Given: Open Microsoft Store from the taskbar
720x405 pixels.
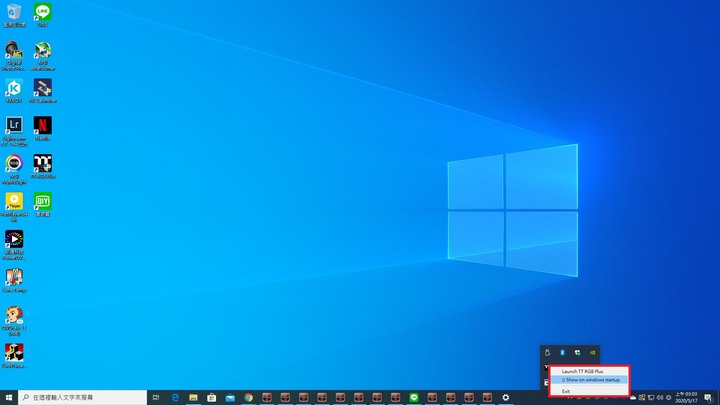Looking at the screenshot, I should tap(212, 397).
